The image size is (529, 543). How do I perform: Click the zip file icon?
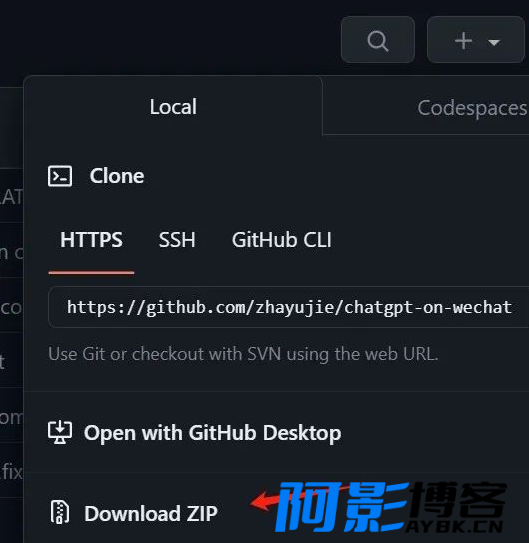tap(60, 511)
